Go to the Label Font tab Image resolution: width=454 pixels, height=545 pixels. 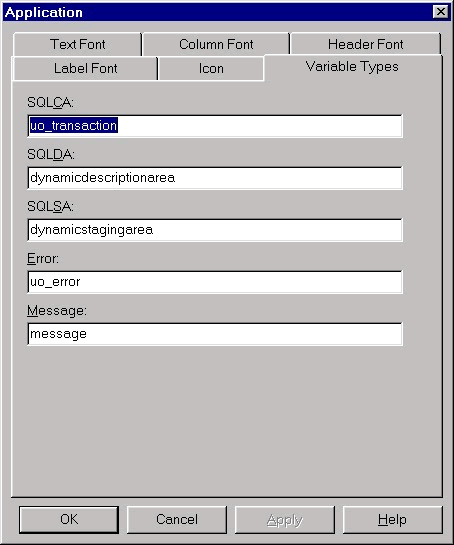85,68
